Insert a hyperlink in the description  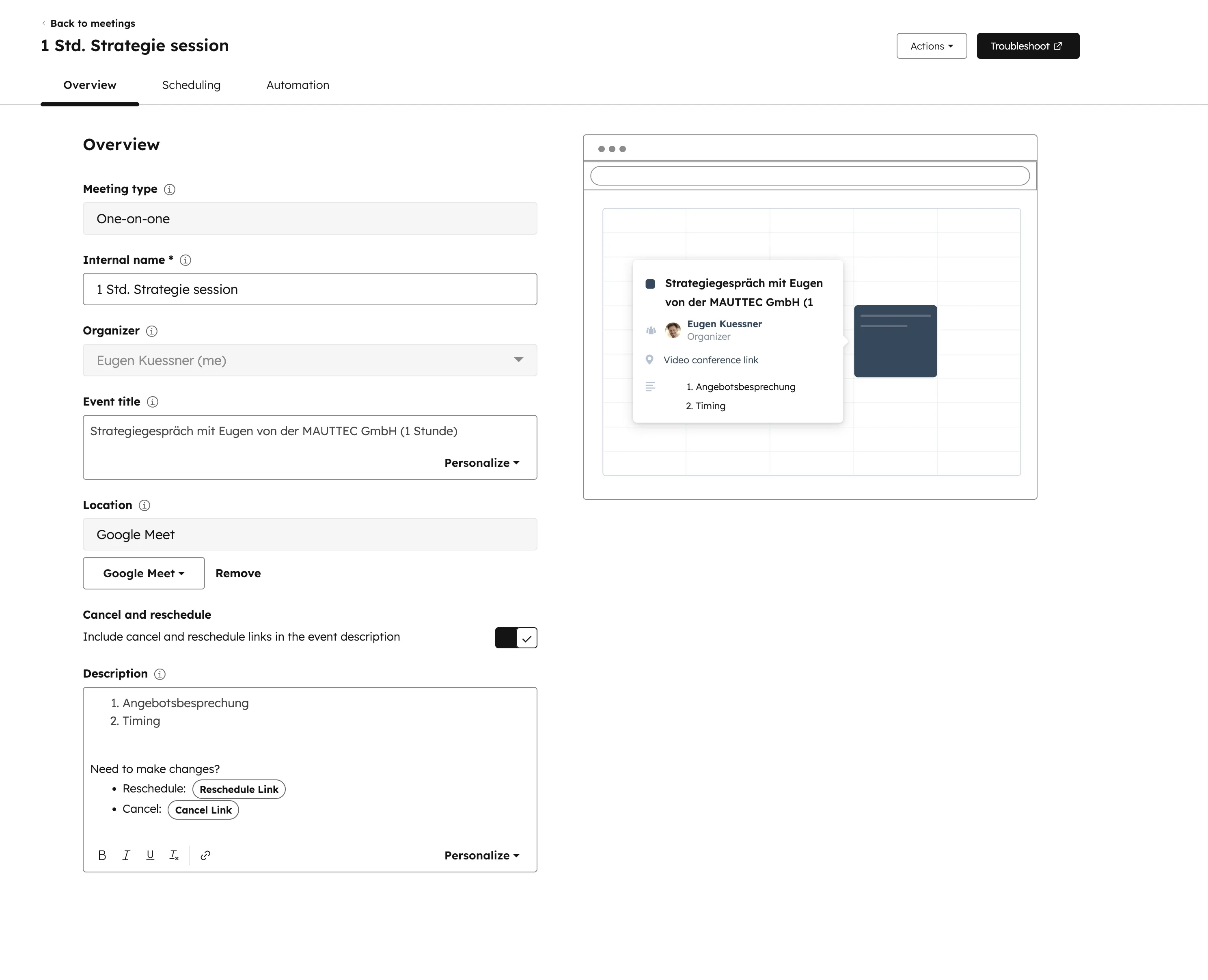[x=205, y=855]
